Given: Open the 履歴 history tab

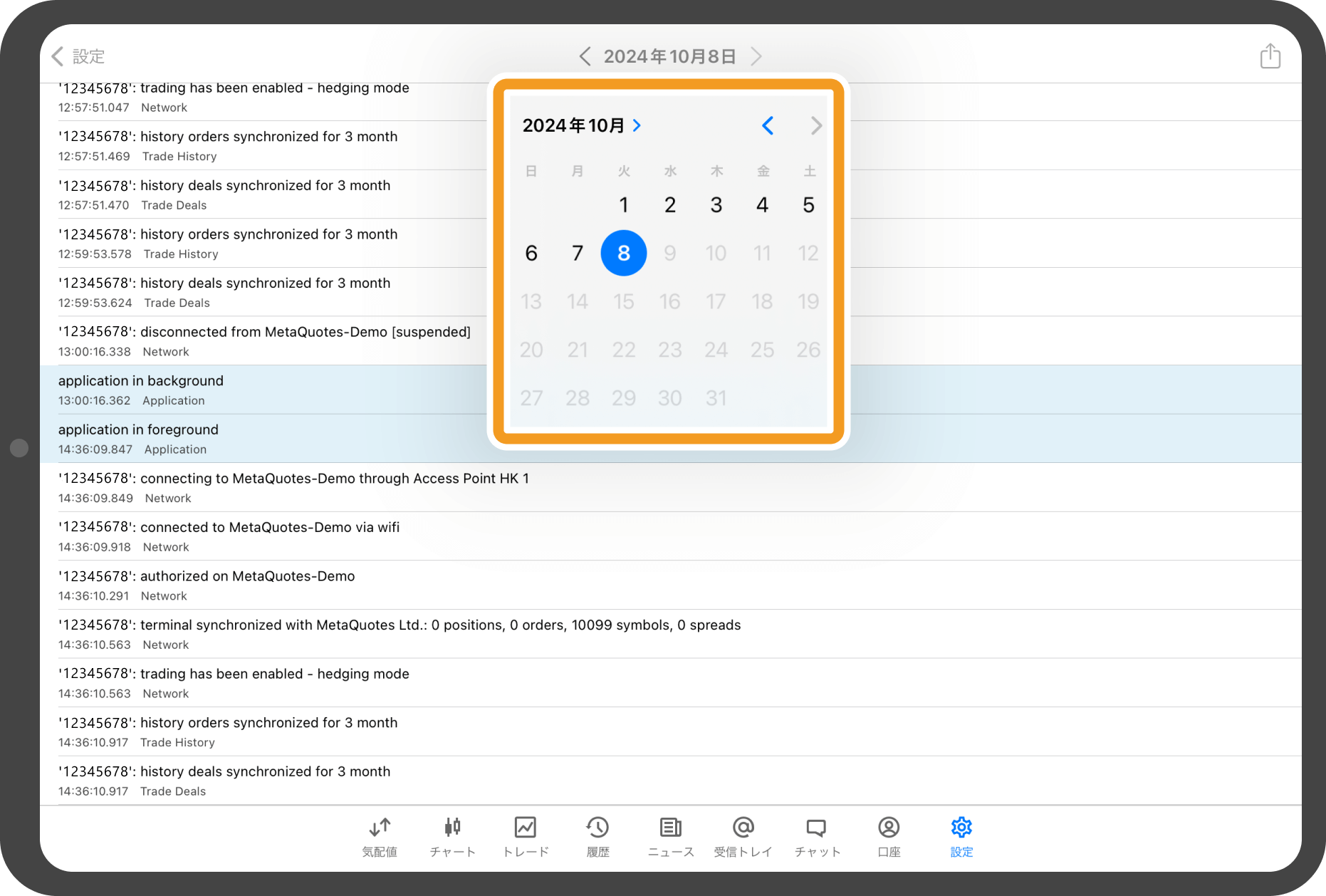Looking at the screenshot, I should click(597, 837).
